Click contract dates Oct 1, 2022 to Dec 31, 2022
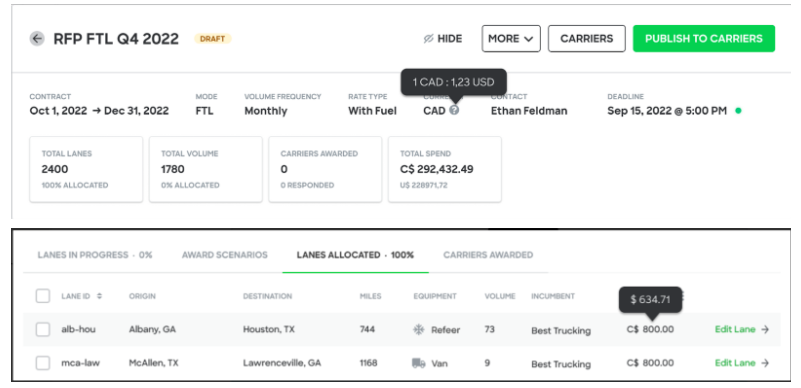The width and height of the screenshot is (801, 388). 99,111
